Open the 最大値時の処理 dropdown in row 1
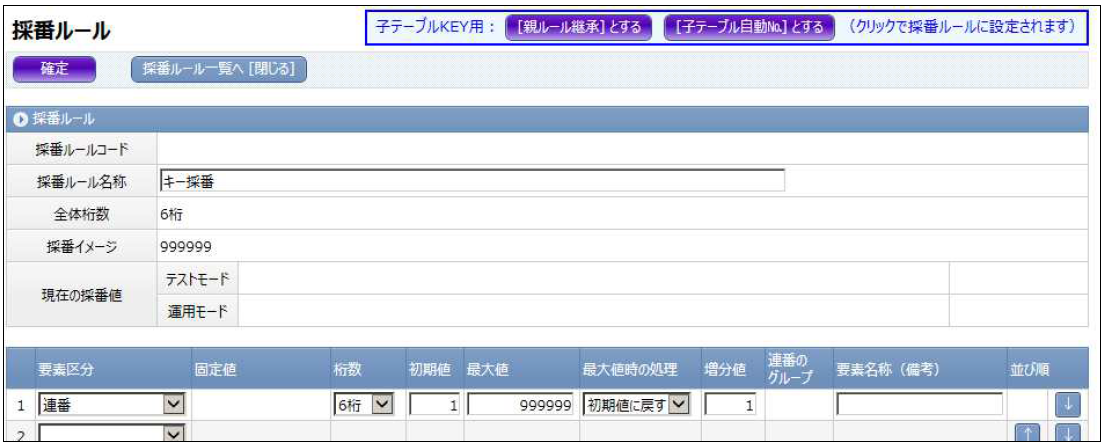The height and width of the screenshot is (447, 1108). point(637,404)
